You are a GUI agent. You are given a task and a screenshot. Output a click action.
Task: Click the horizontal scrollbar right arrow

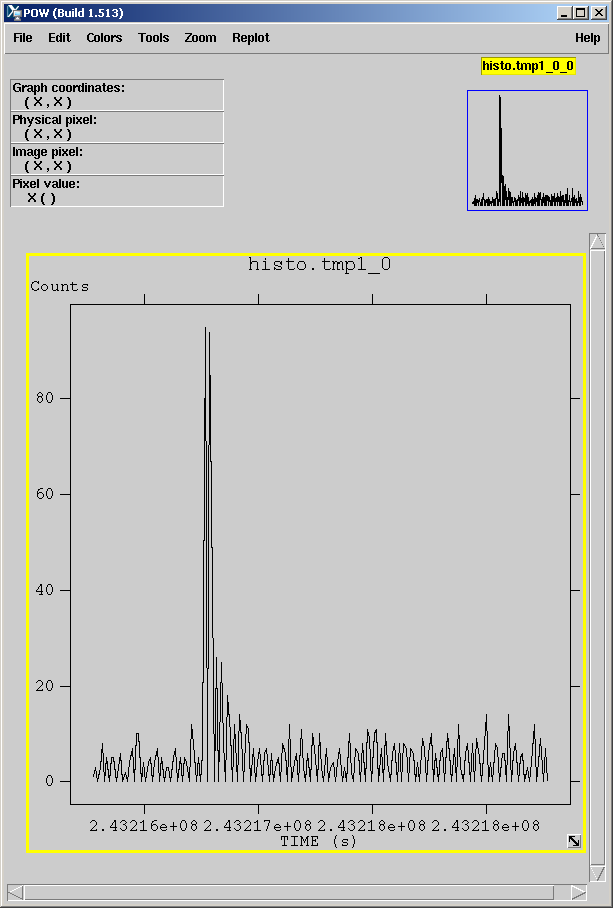(578, 892)
